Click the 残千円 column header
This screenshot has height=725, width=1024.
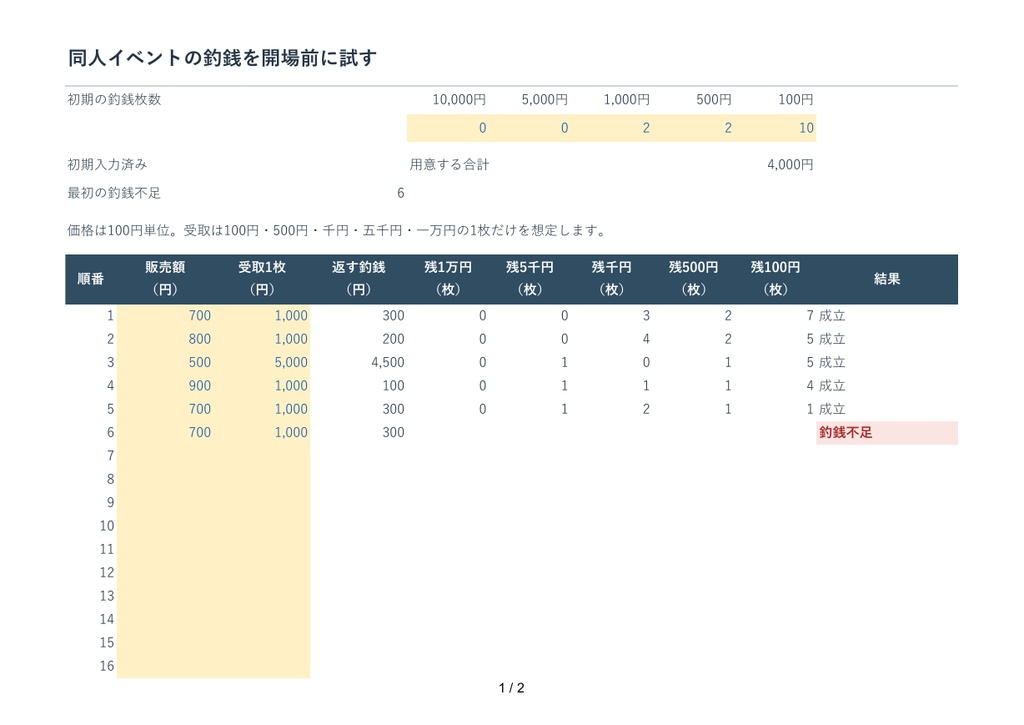point(611,278)
